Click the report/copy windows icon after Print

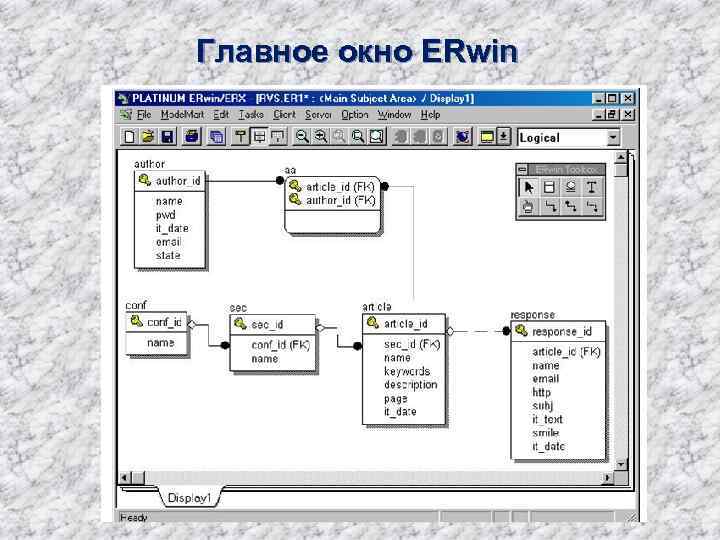click(216, 137)
